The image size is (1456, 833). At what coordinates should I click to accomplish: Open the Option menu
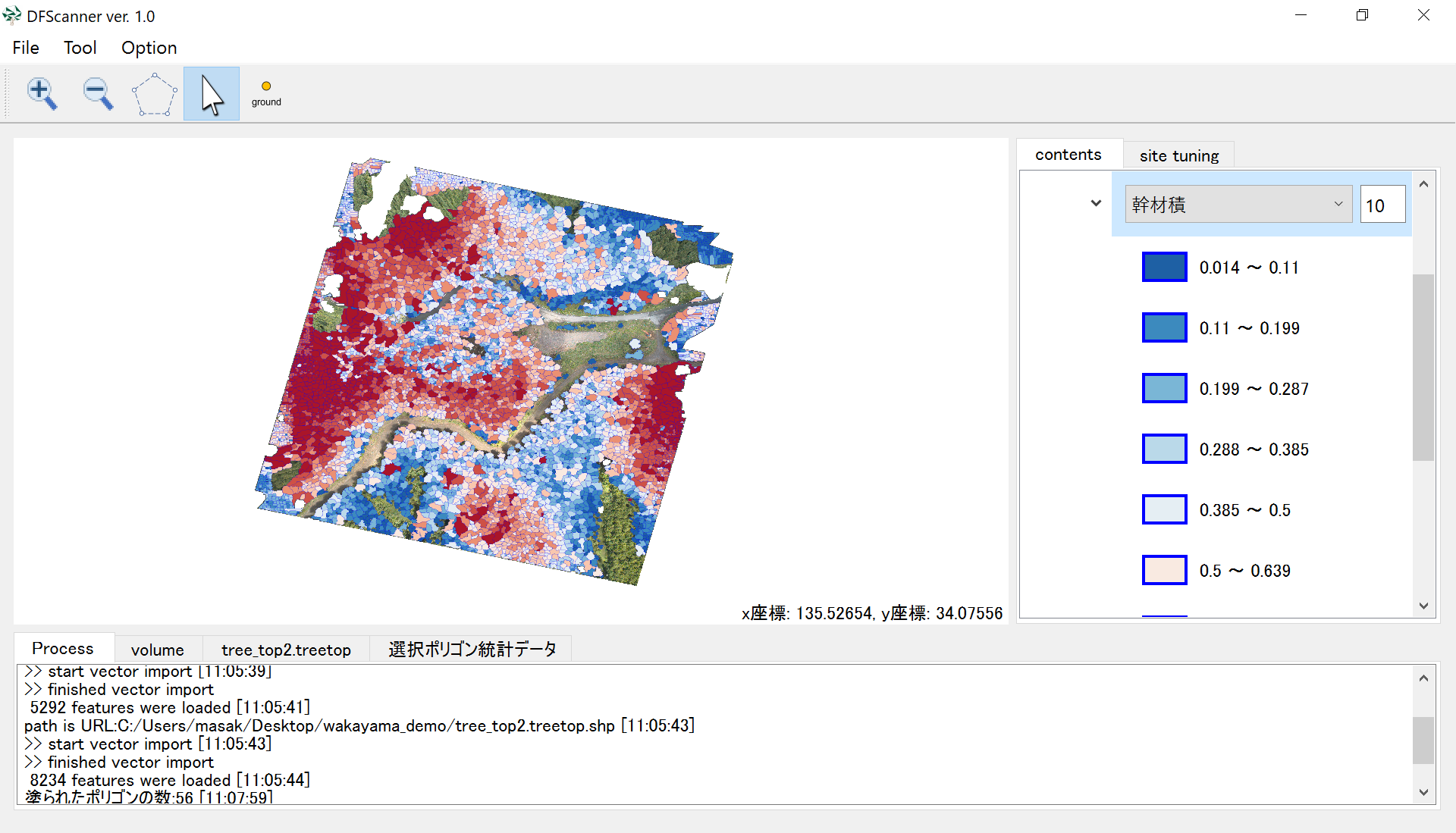[x=149, y=48]
